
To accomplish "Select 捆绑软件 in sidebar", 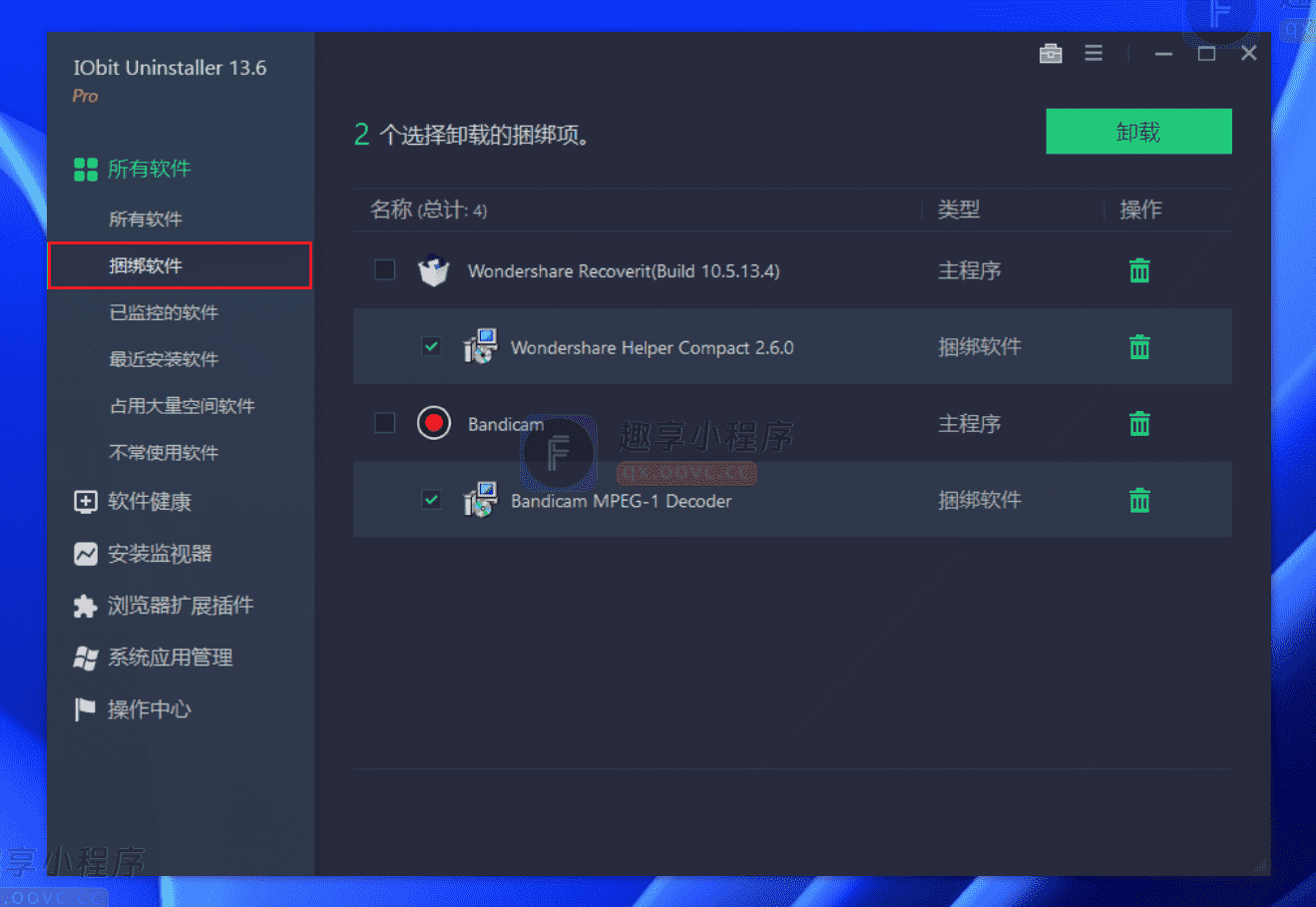I will [180, 265].
